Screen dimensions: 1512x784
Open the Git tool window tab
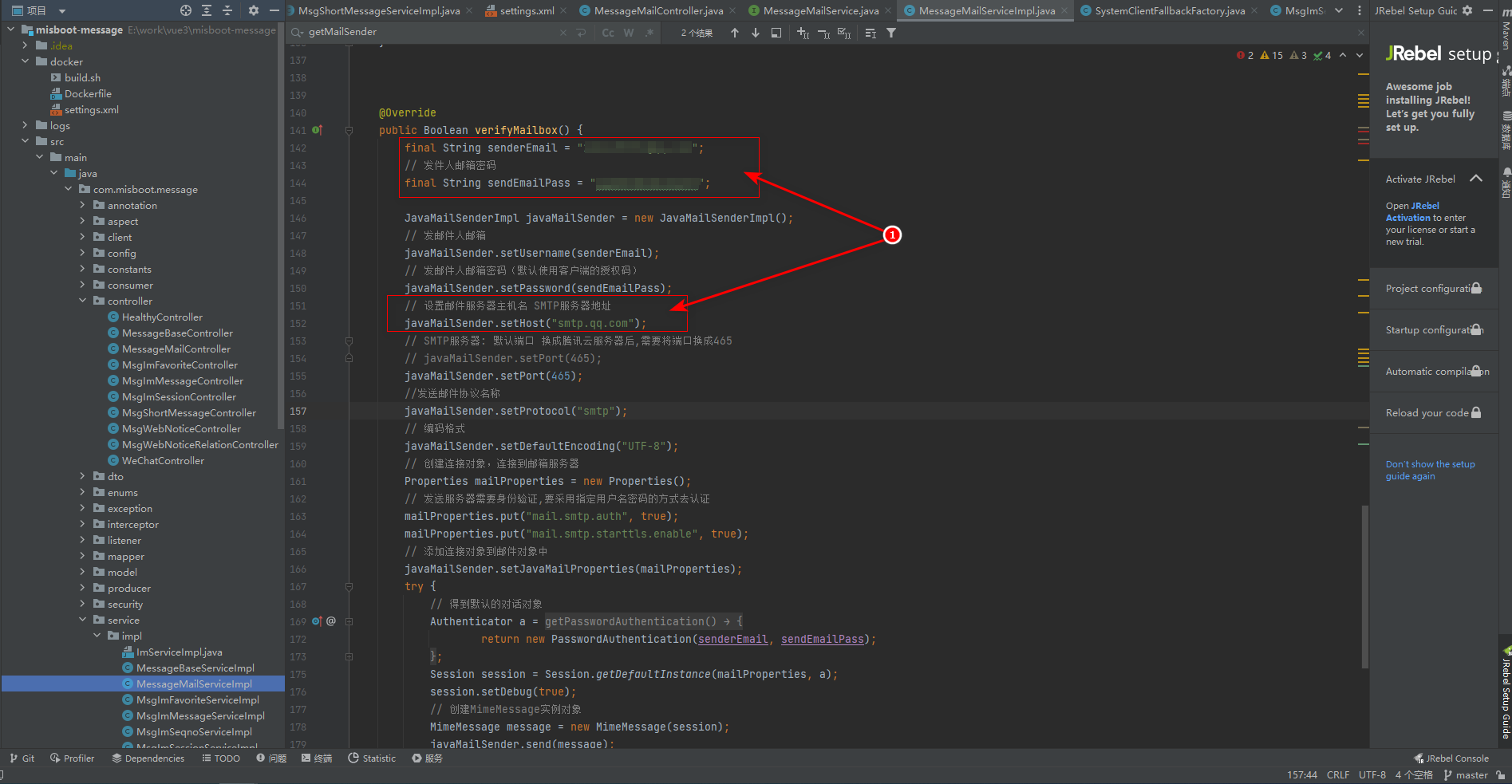coord(22,758)
